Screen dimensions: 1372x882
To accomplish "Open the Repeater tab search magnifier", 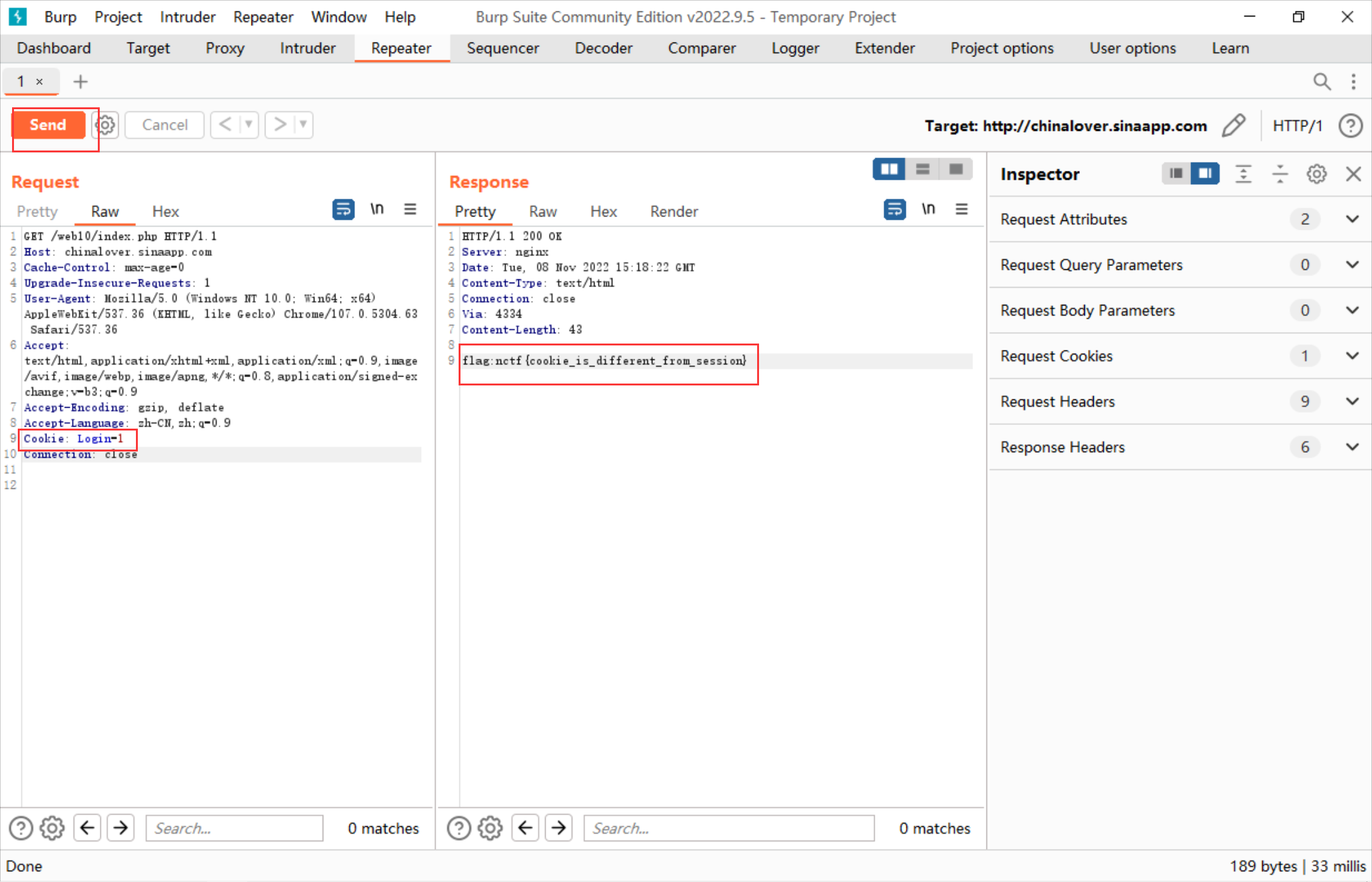I will (x=1322, y=82).
